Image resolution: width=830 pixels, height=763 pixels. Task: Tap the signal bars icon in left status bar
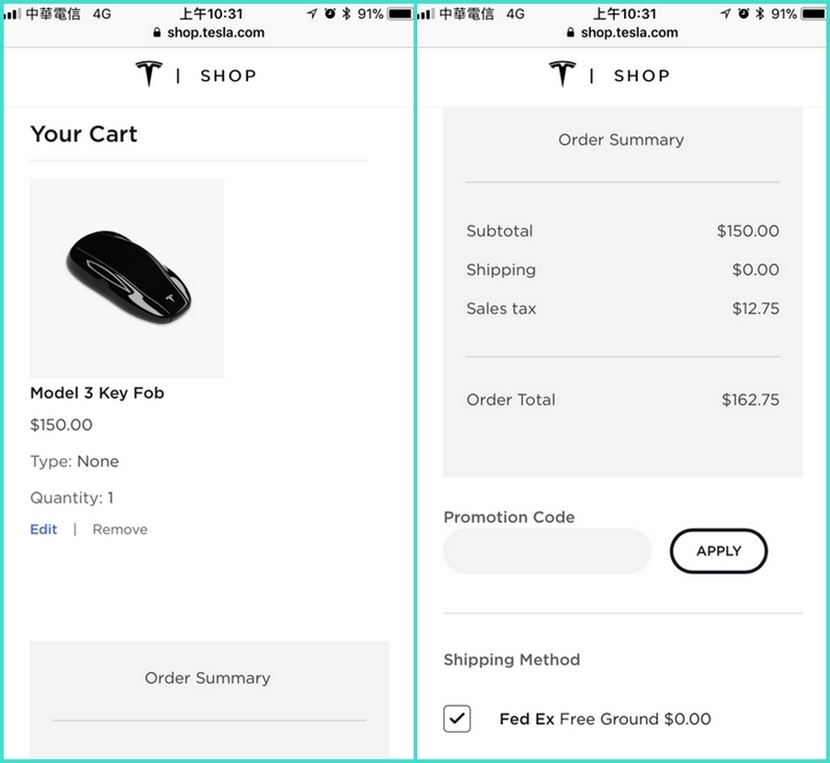coord(12,14)
